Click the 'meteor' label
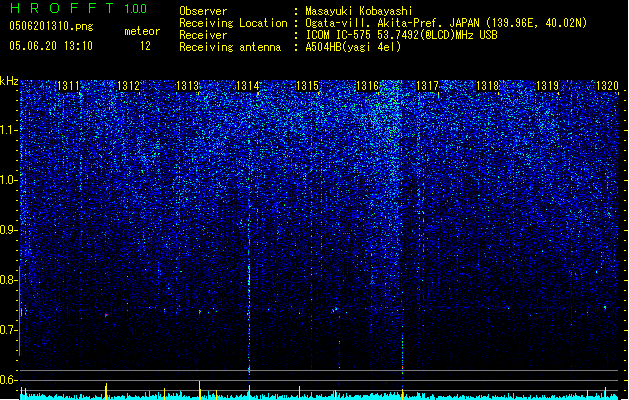The width and height of the screenshot is (629, 400). click(x=142, y=31)
